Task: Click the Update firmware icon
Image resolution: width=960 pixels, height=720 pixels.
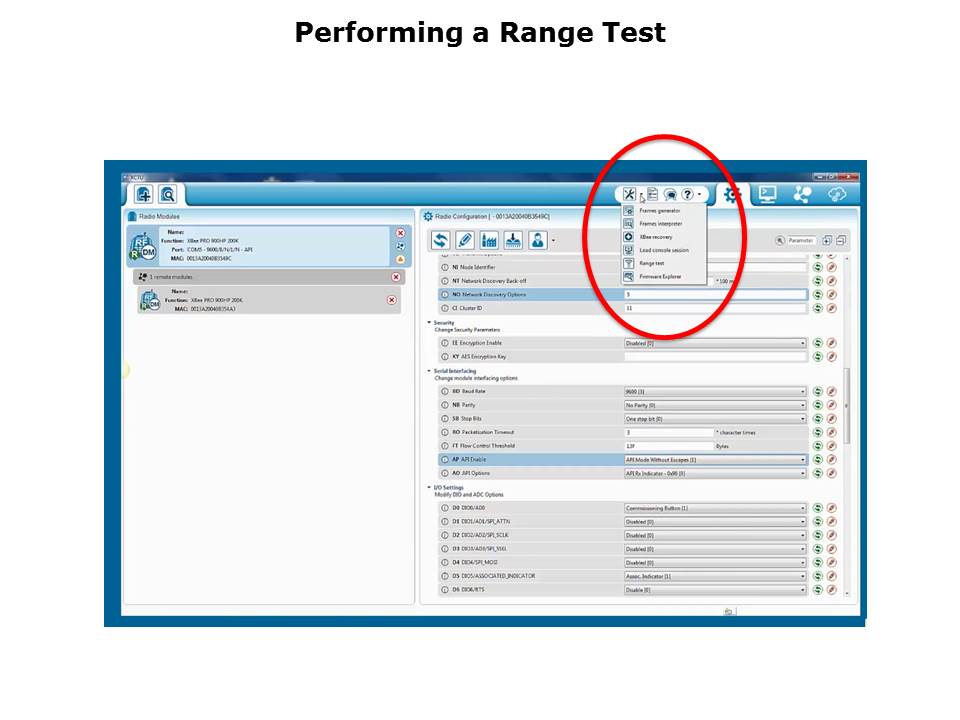Action: (513, 240)
